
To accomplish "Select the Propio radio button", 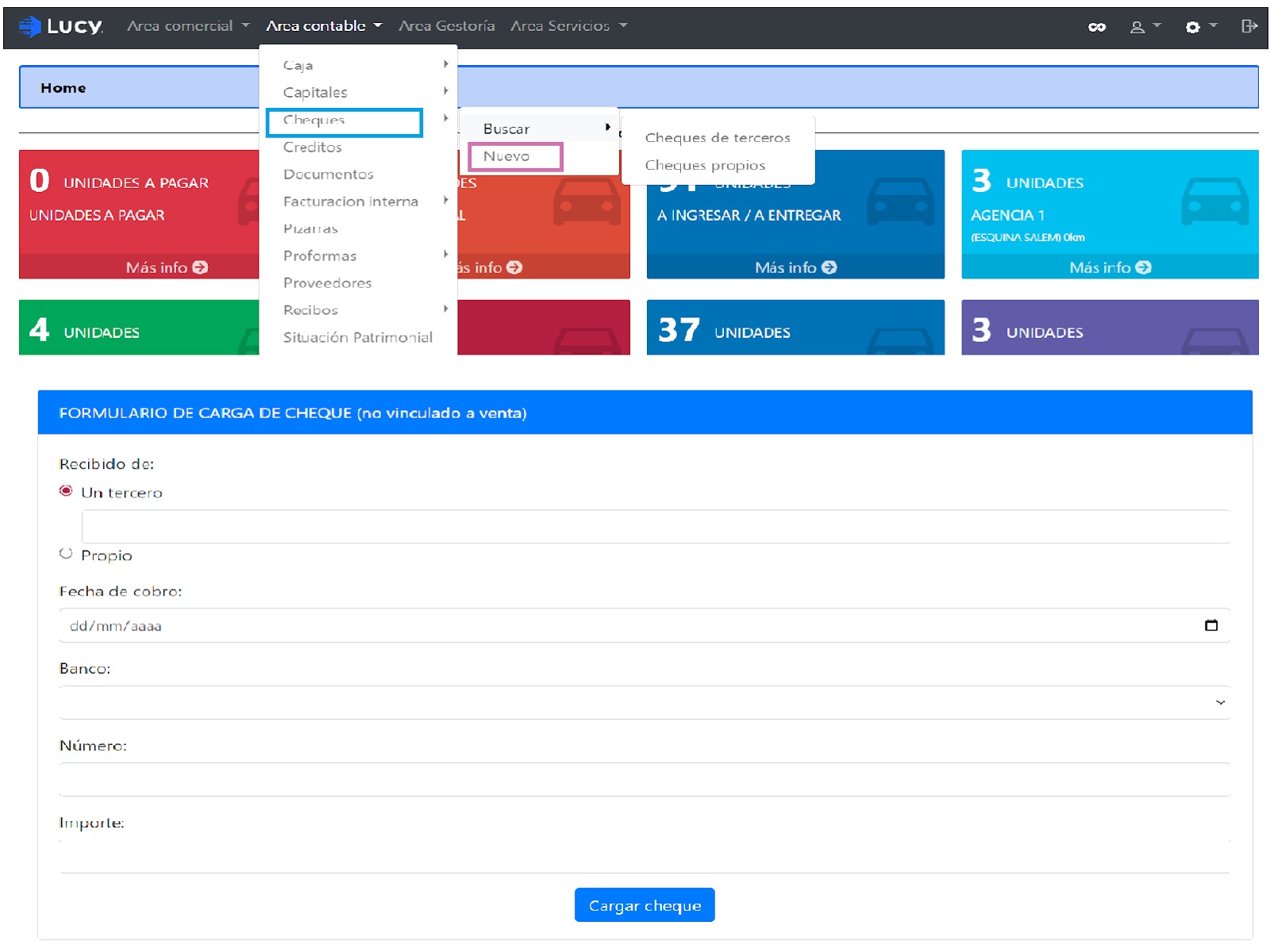I will pyautogui.click(x=66, y=554).
